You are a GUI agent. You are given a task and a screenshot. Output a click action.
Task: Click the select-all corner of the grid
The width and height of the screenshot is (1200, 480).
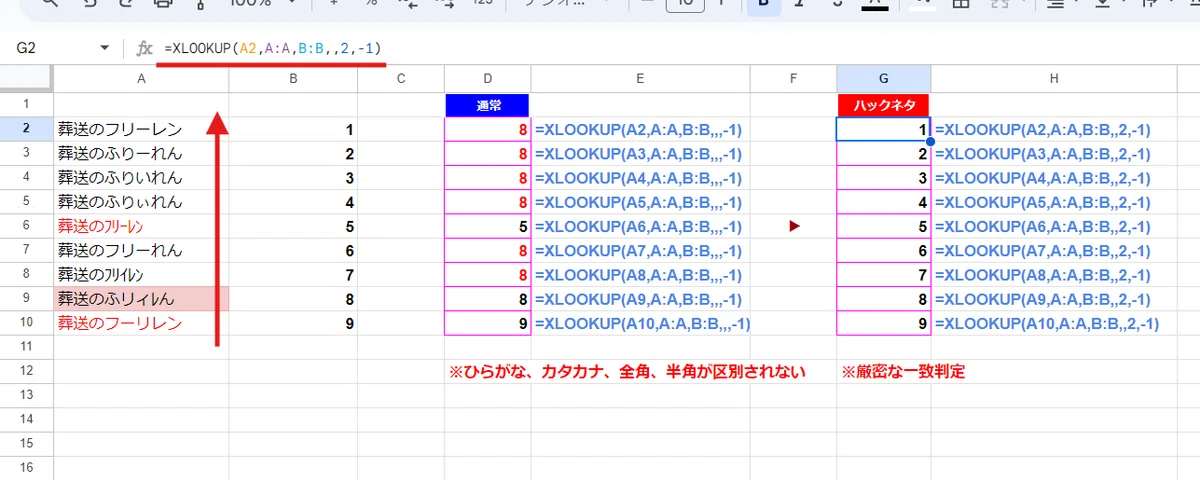(x=27, y=79)
